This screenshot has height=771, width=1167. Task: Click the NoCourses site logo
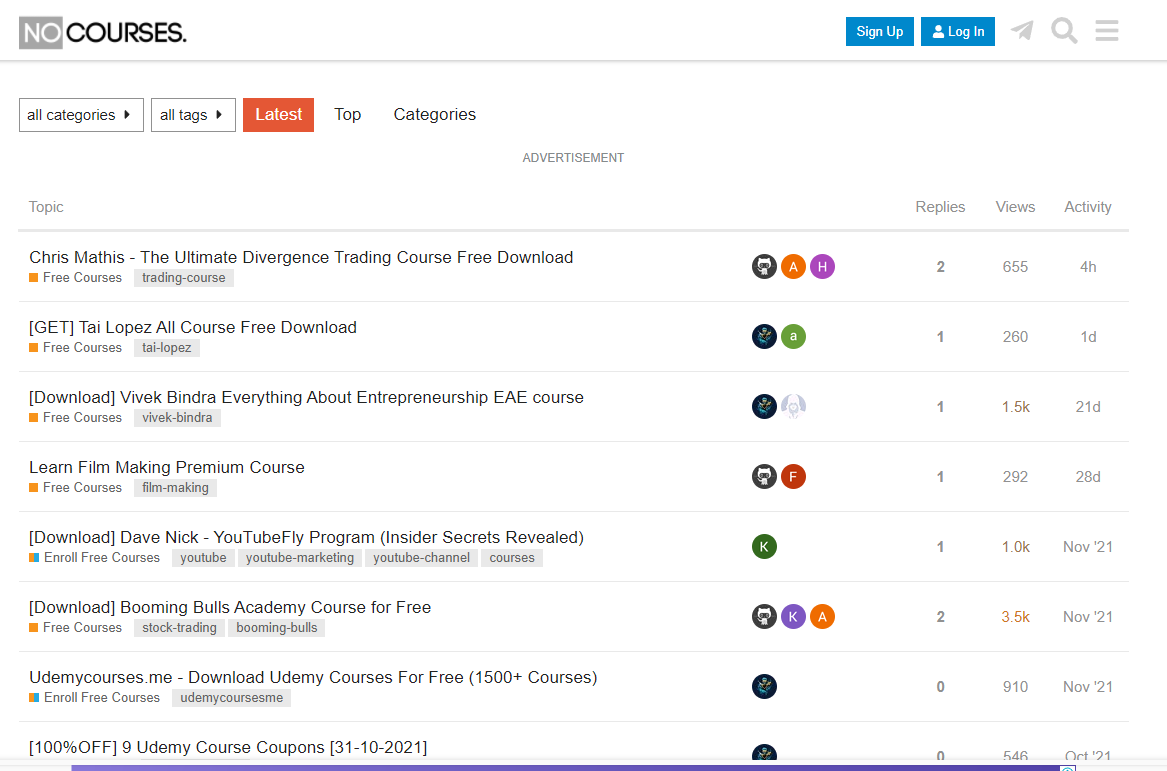click(103, 33)
